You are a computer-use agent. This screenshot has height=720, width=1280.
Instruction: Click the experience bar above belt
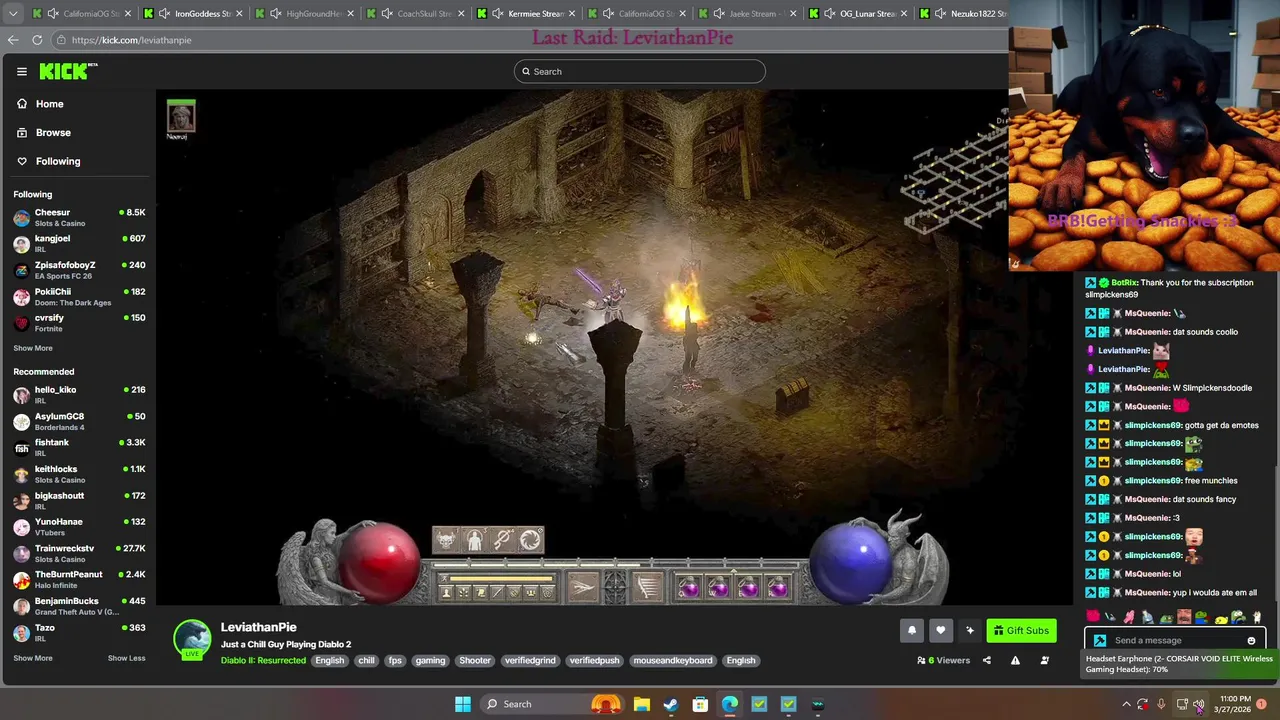point(618,564)
